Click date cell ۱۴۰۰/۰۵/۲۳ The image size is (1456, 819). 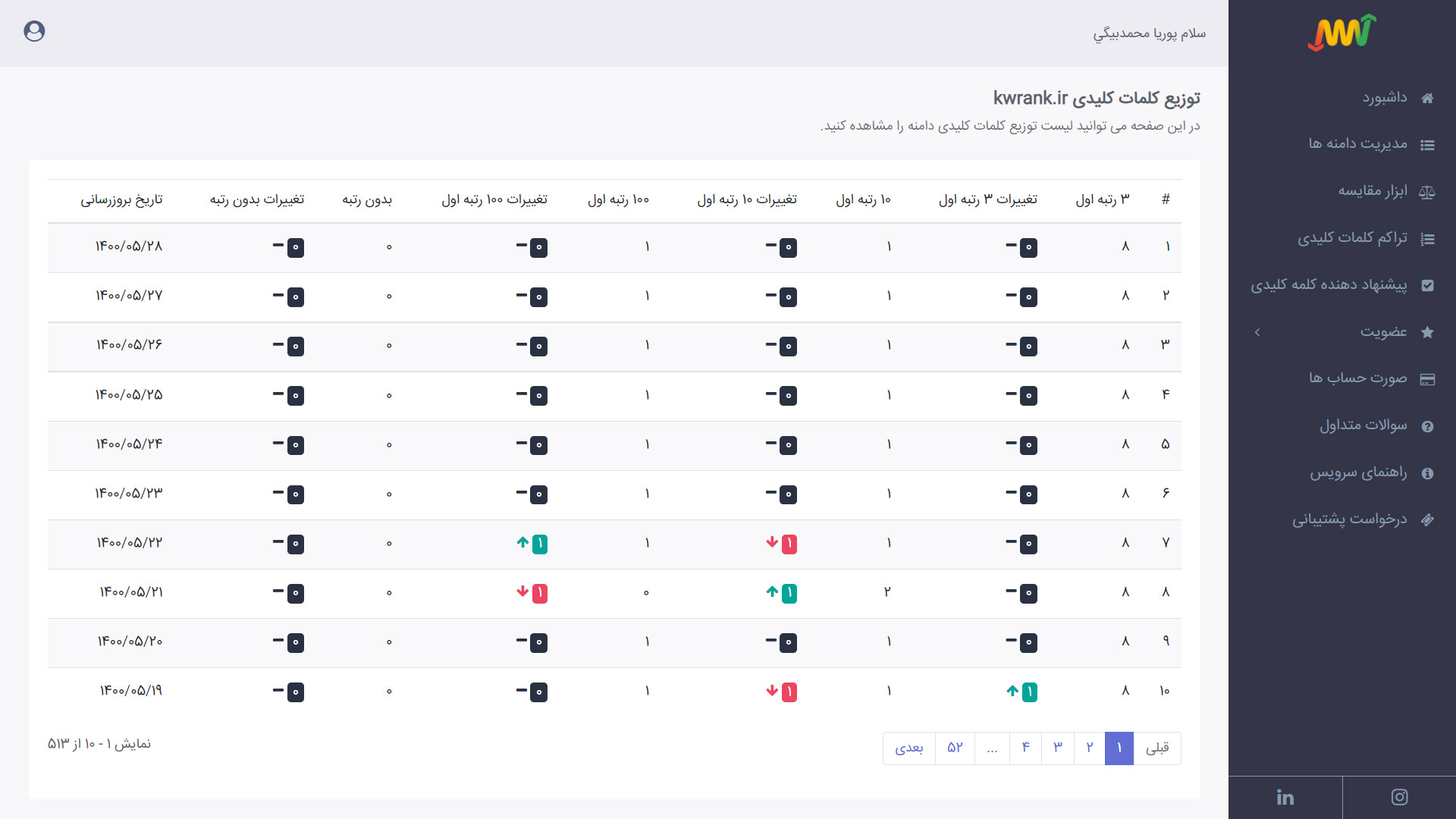[129, 494]
